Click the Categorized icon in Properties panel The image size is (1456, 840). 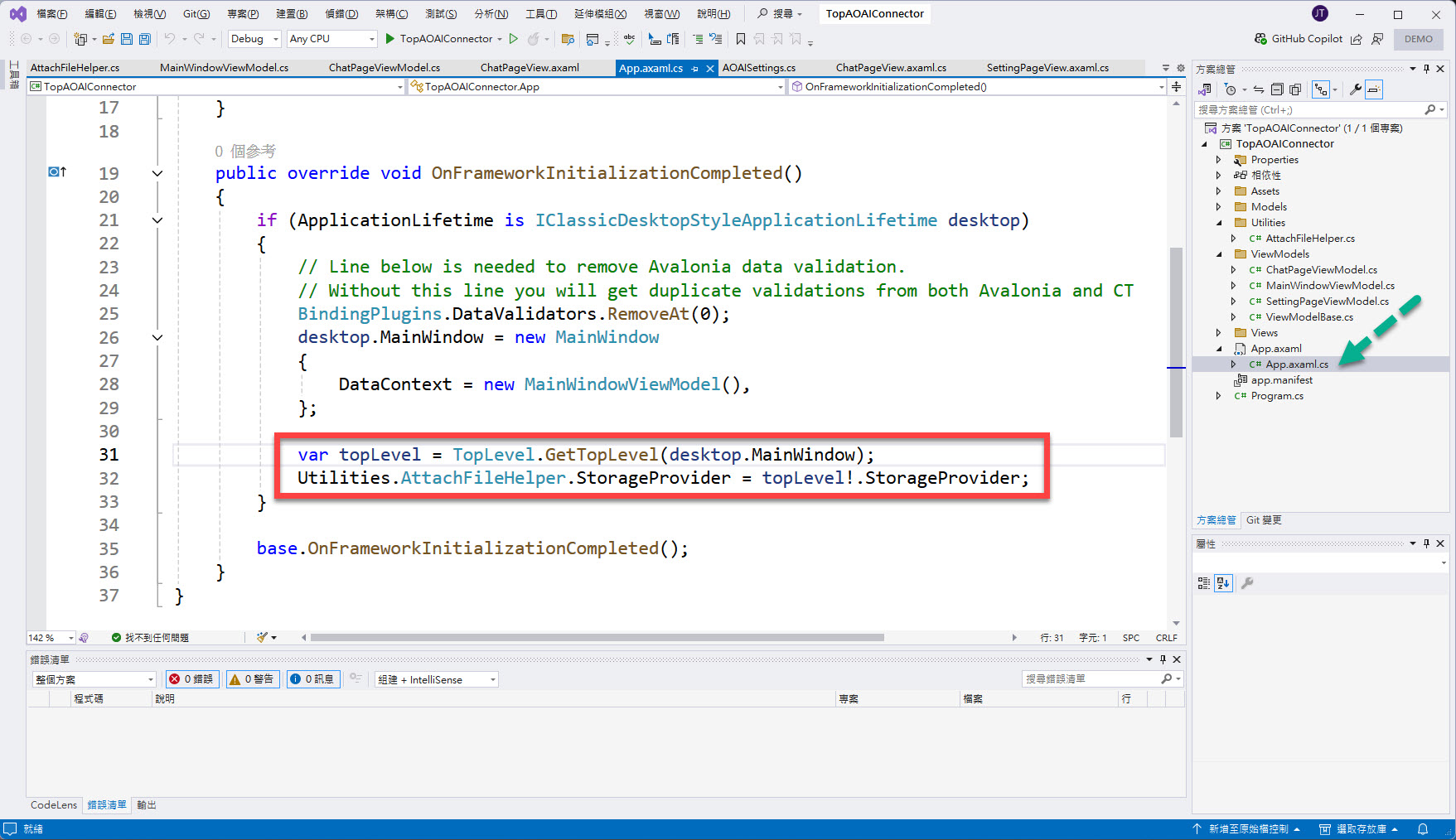tap(1204, 583)
